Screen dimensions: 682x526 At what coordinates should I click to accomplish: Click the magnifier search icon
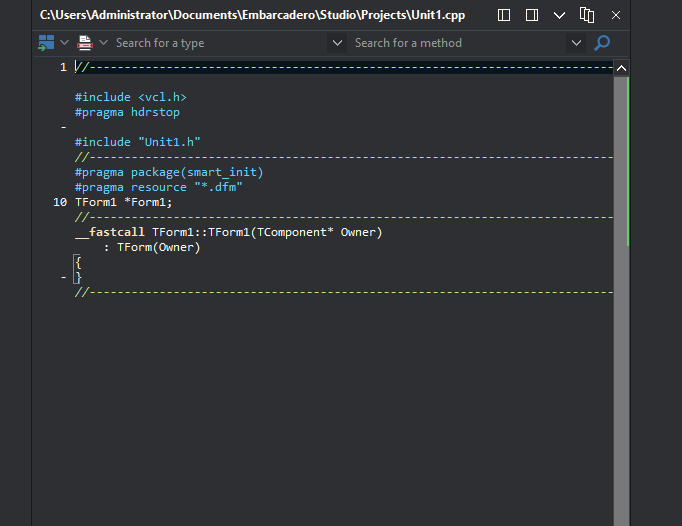pos(602,43)
